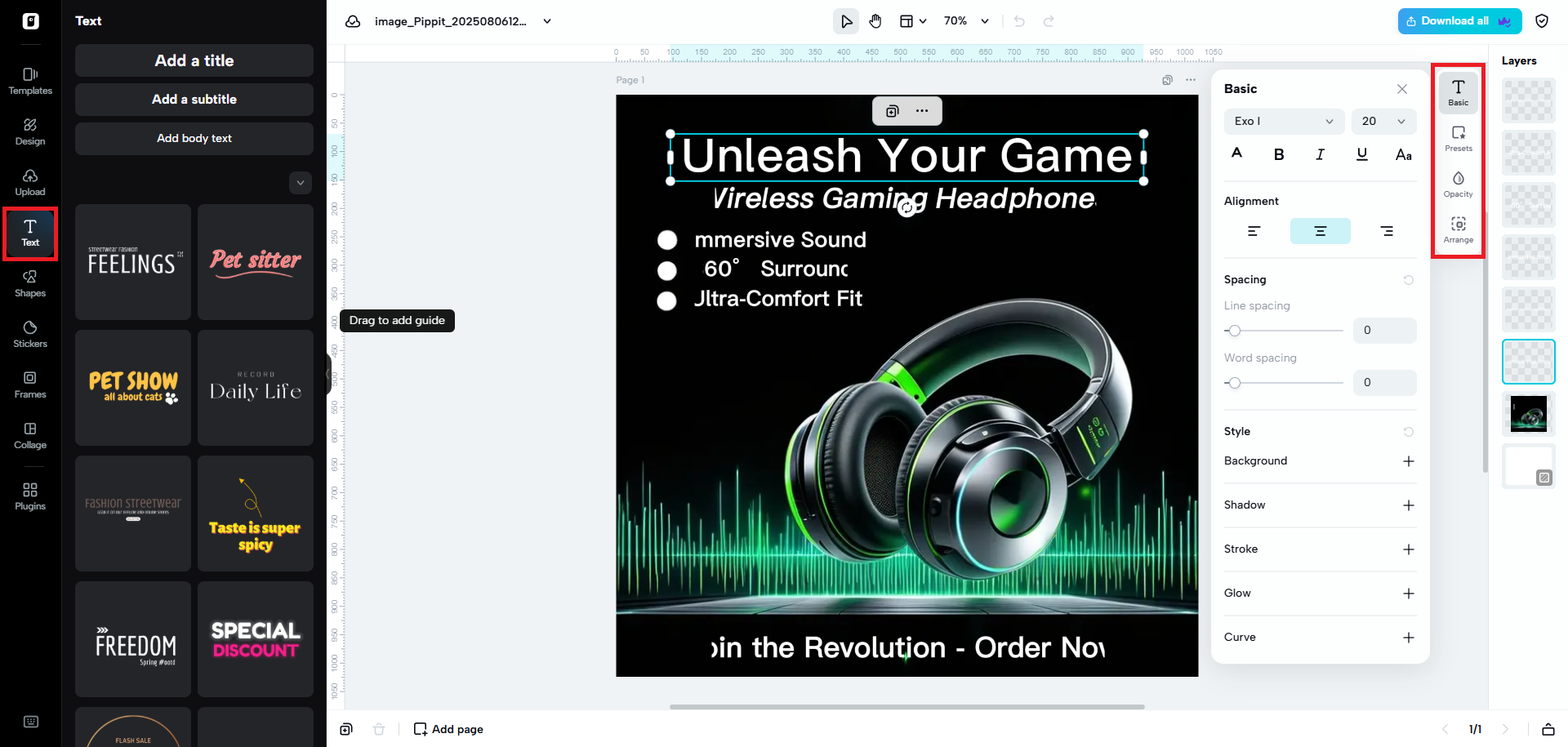Image resolution: width=1568 pixels, height=747 pixels.
Task: Click the duplicate icon above the selected text
Action: pyautogui.click(x=893, y=111)
